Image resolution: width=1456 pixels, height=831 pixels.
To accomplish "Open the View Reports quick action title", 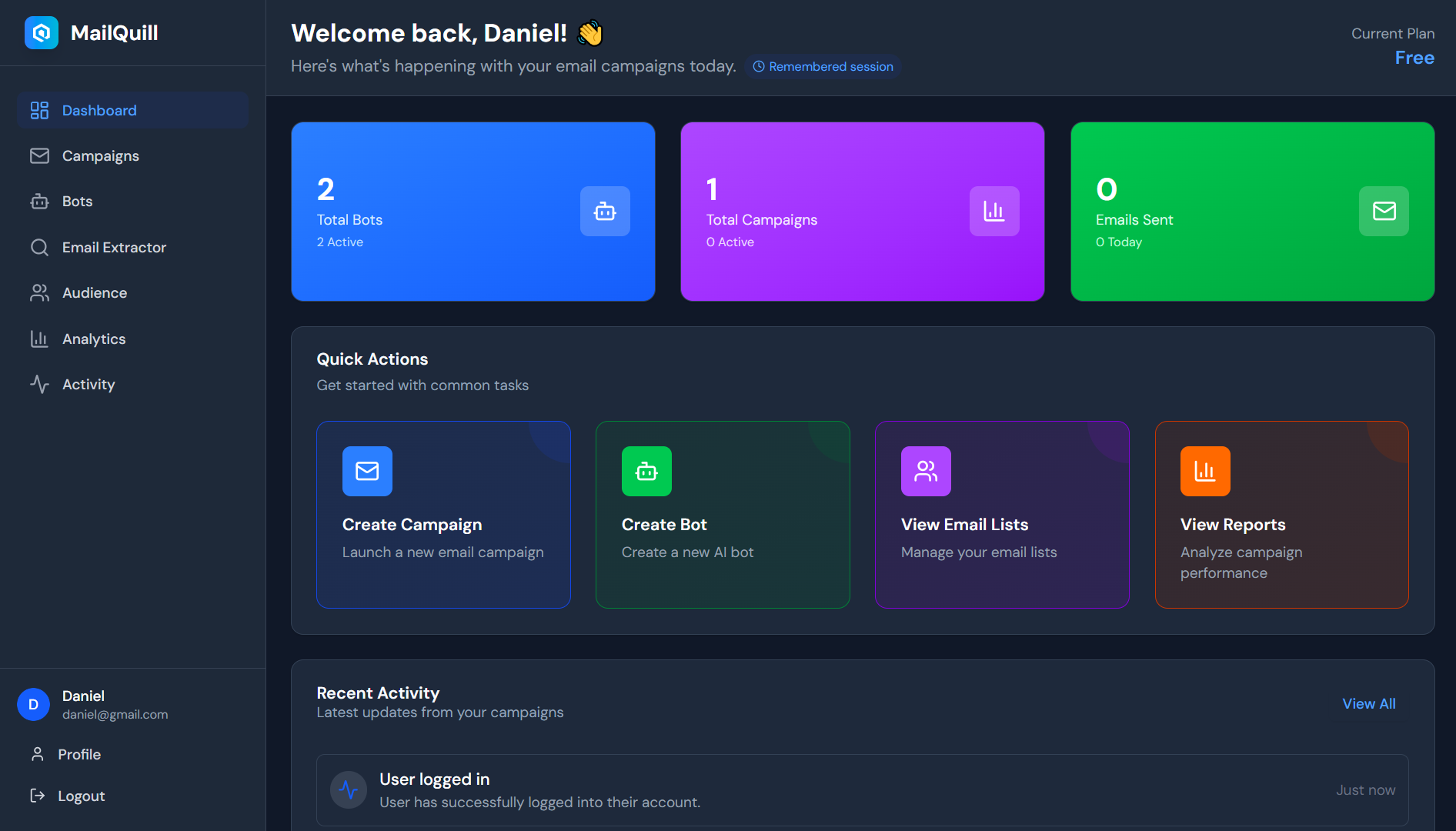I will coord(1233,525).
